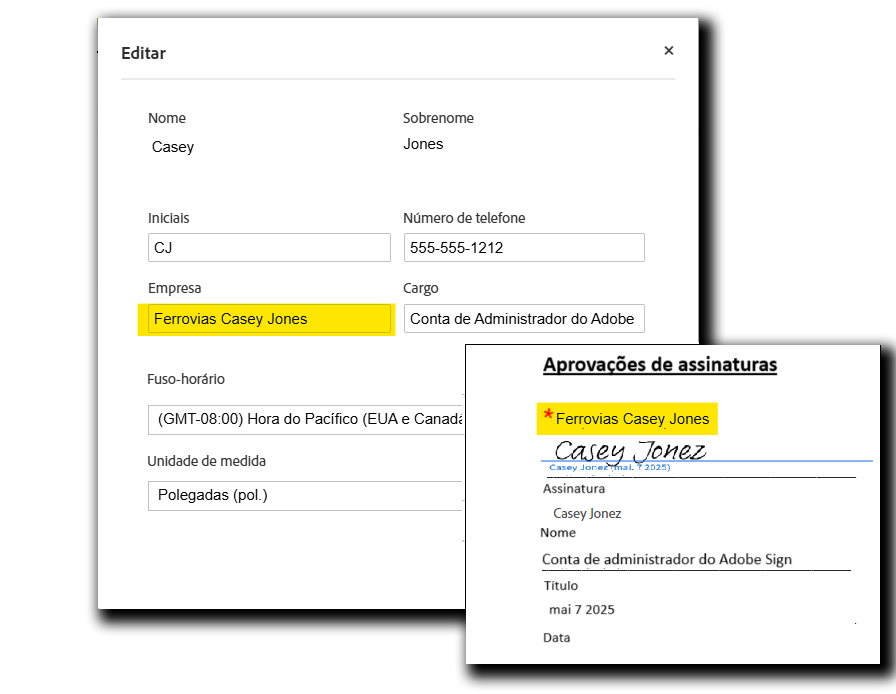Click the Fuso-horário label
896x694 pixels.
pyautogui.click(x=186, y=379)
